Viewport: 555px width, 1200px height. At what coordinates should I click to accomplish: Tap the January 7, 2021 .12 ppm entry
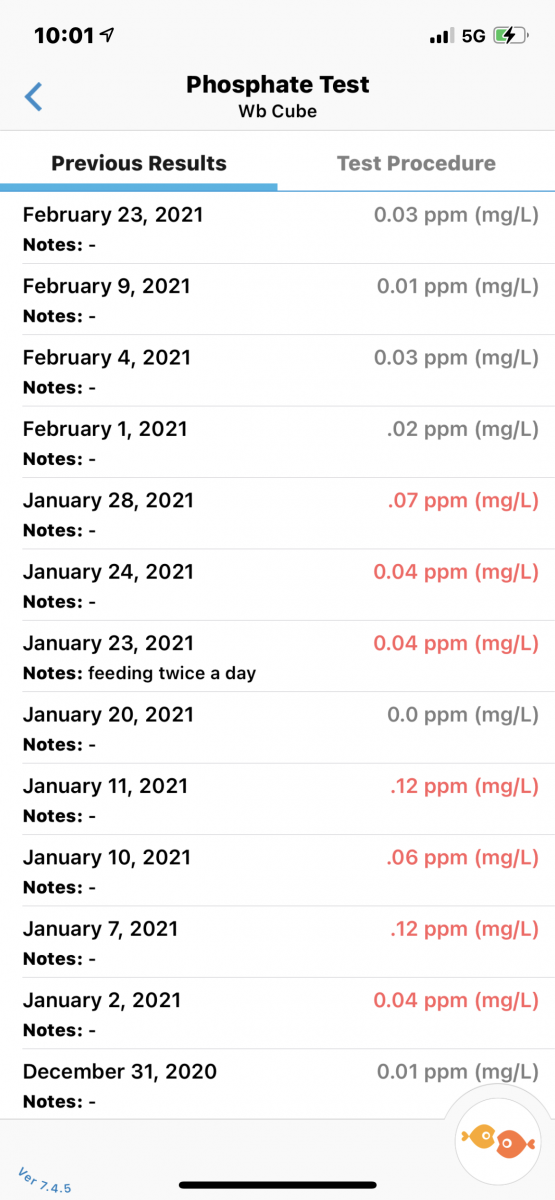point(277,943)
